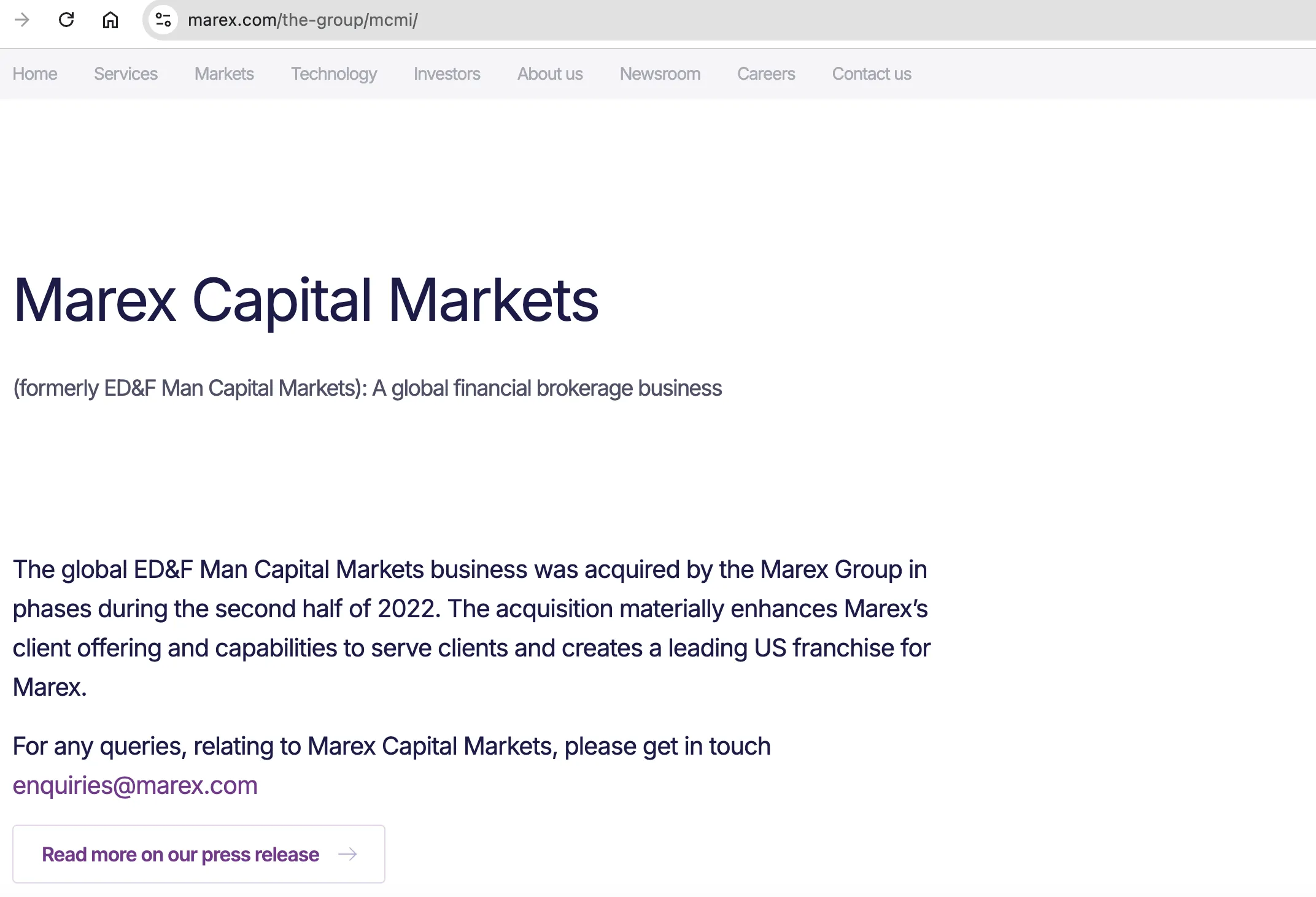
Task: Go to Contact us
Action: (x=872, y=74)
